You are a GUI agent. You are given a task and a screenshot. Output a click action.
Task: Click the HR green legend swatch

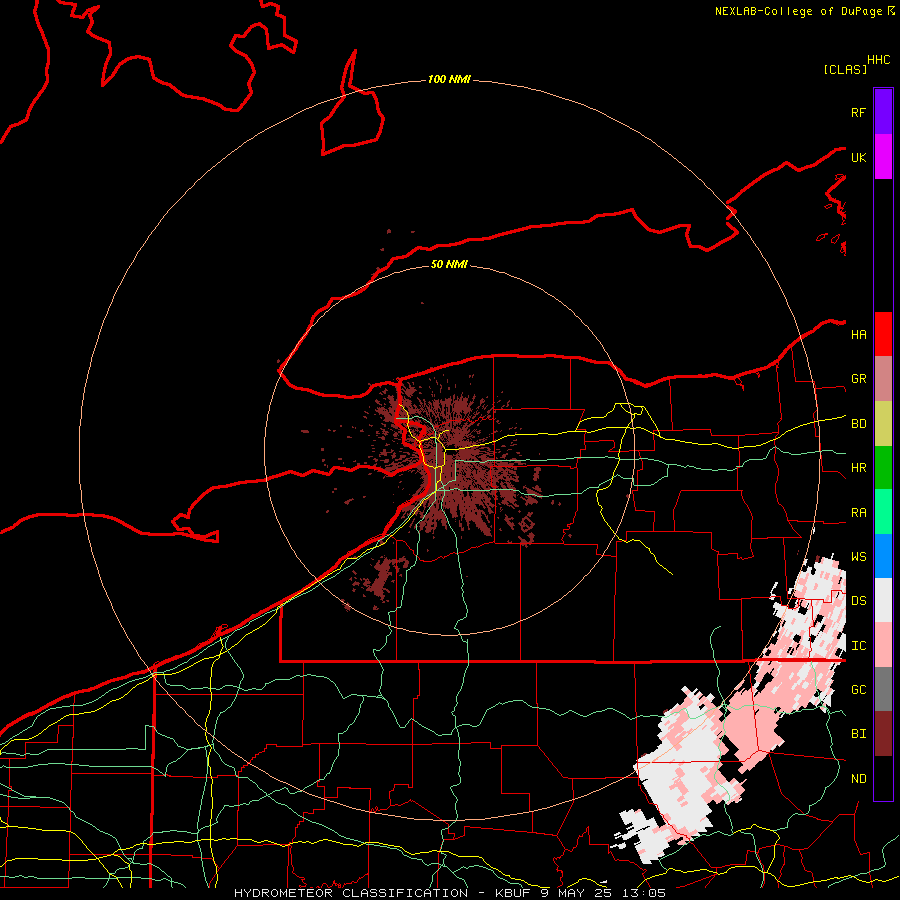click(x=883, y=468)
